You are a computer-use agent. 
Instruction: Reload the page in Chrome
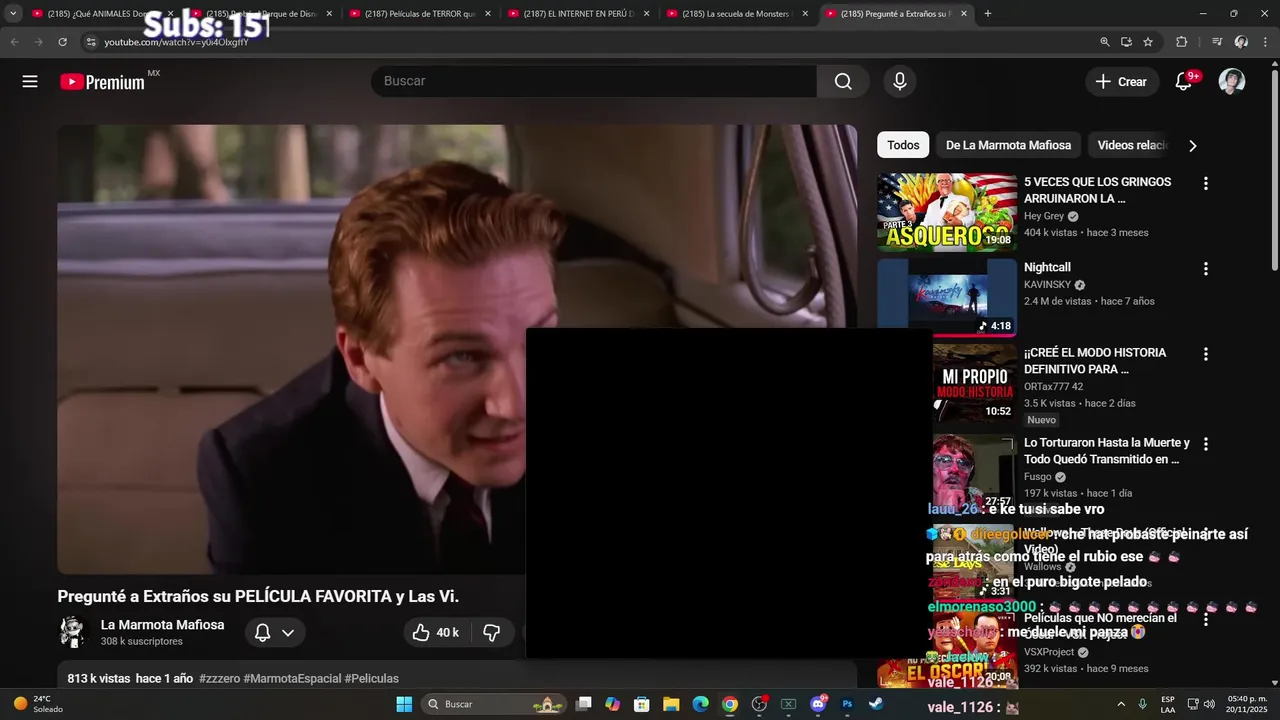(62, 42)
